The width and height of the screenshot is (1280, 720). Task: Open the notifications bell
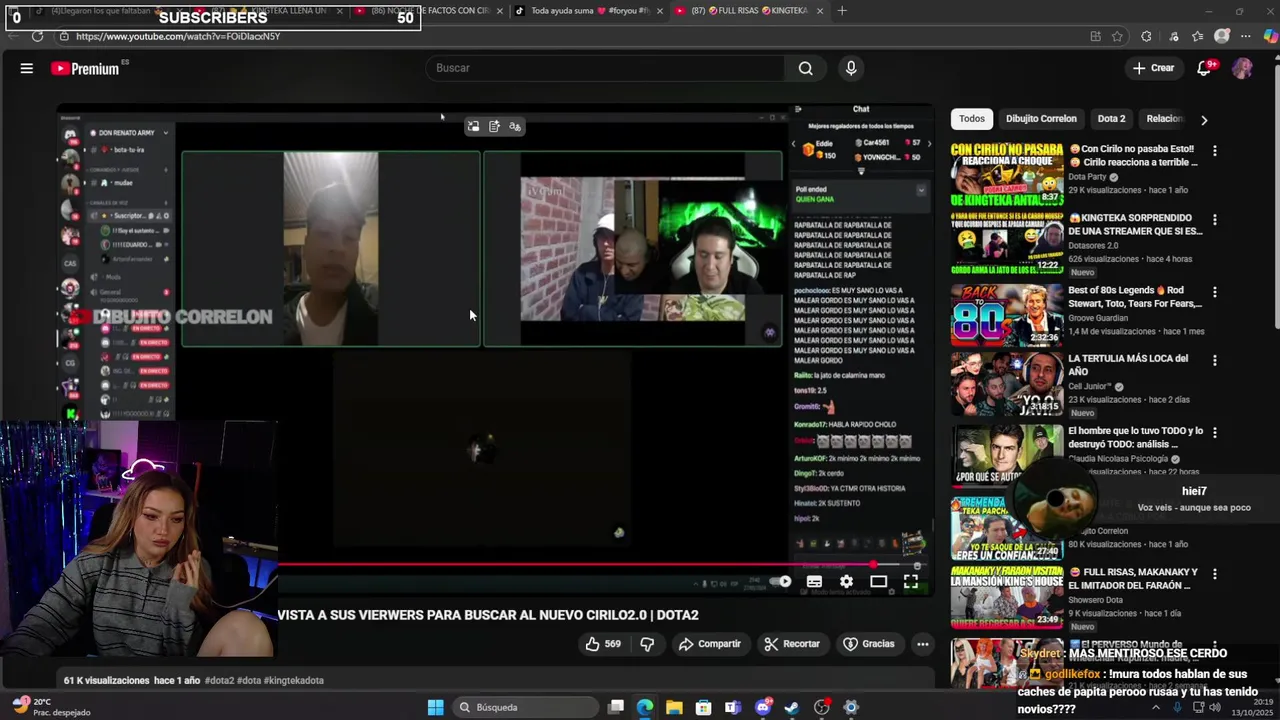[1205, 68]
